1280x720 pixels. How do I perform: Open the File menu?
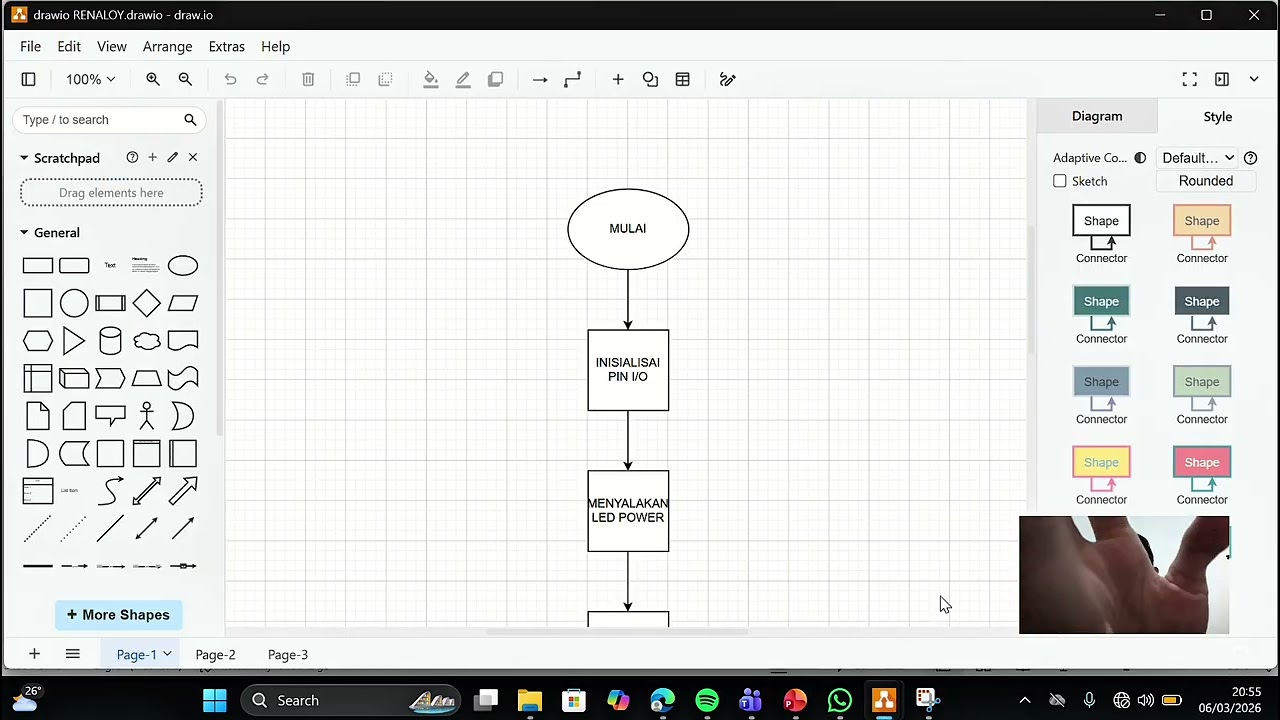[x=31, y=46]
